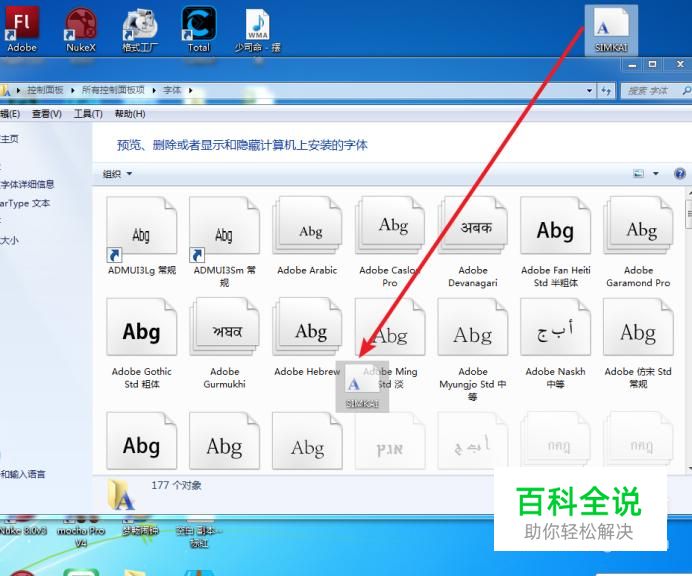Select the Adobe Devanagari font
692x576 pixels.
point(473,241)
